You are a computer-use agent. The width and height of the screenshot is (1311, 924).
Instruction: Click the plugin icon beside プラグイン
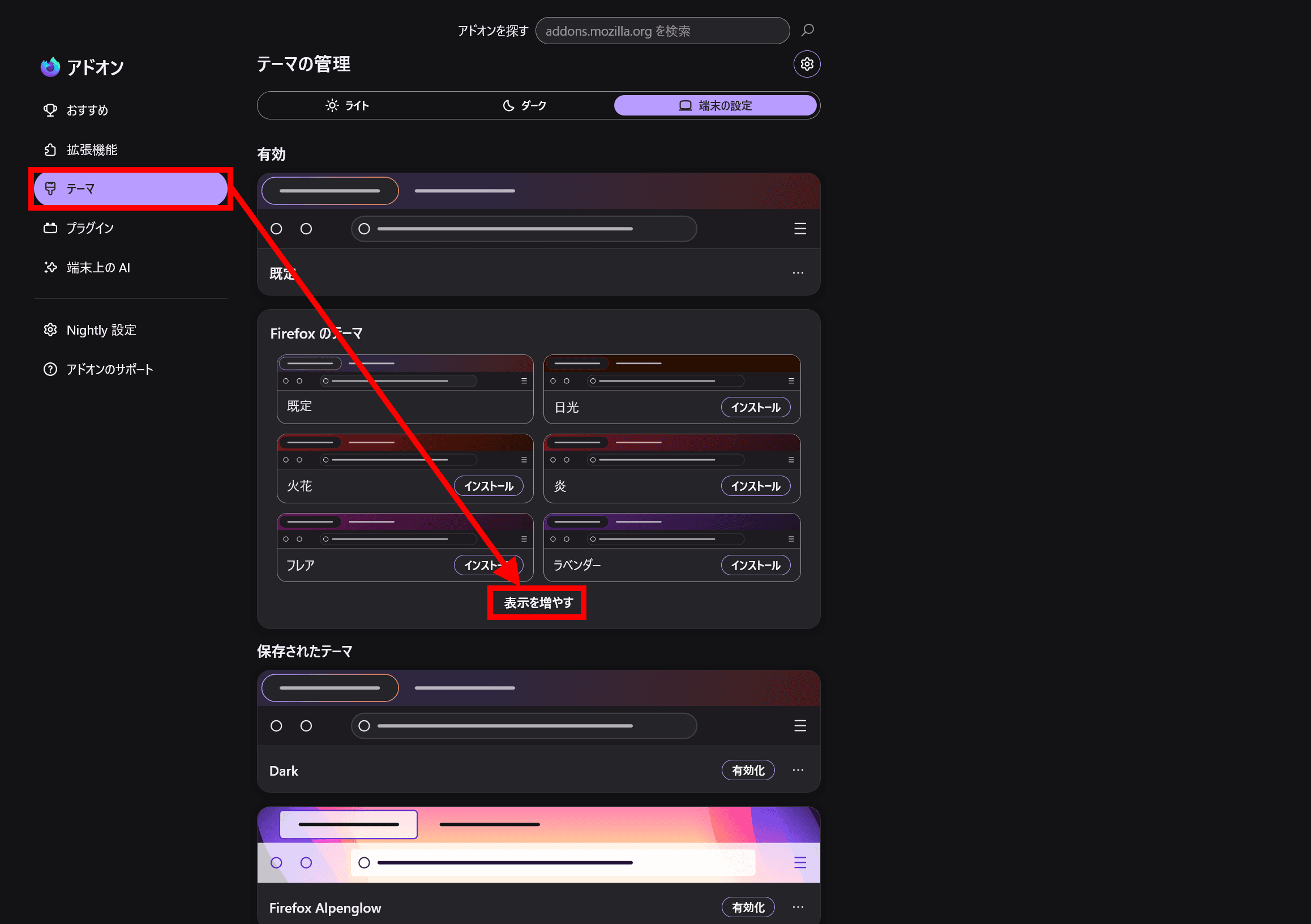(x=50, y=228)
